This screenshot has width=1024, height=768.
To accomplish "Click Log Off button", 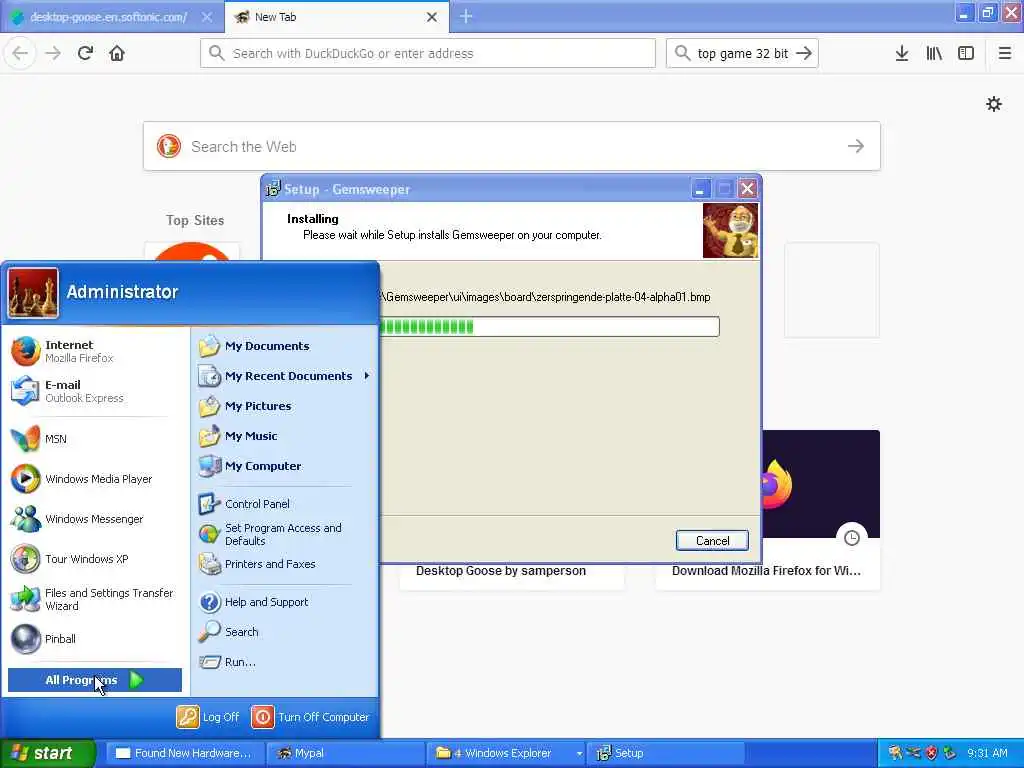I will (x=208, y=717).
